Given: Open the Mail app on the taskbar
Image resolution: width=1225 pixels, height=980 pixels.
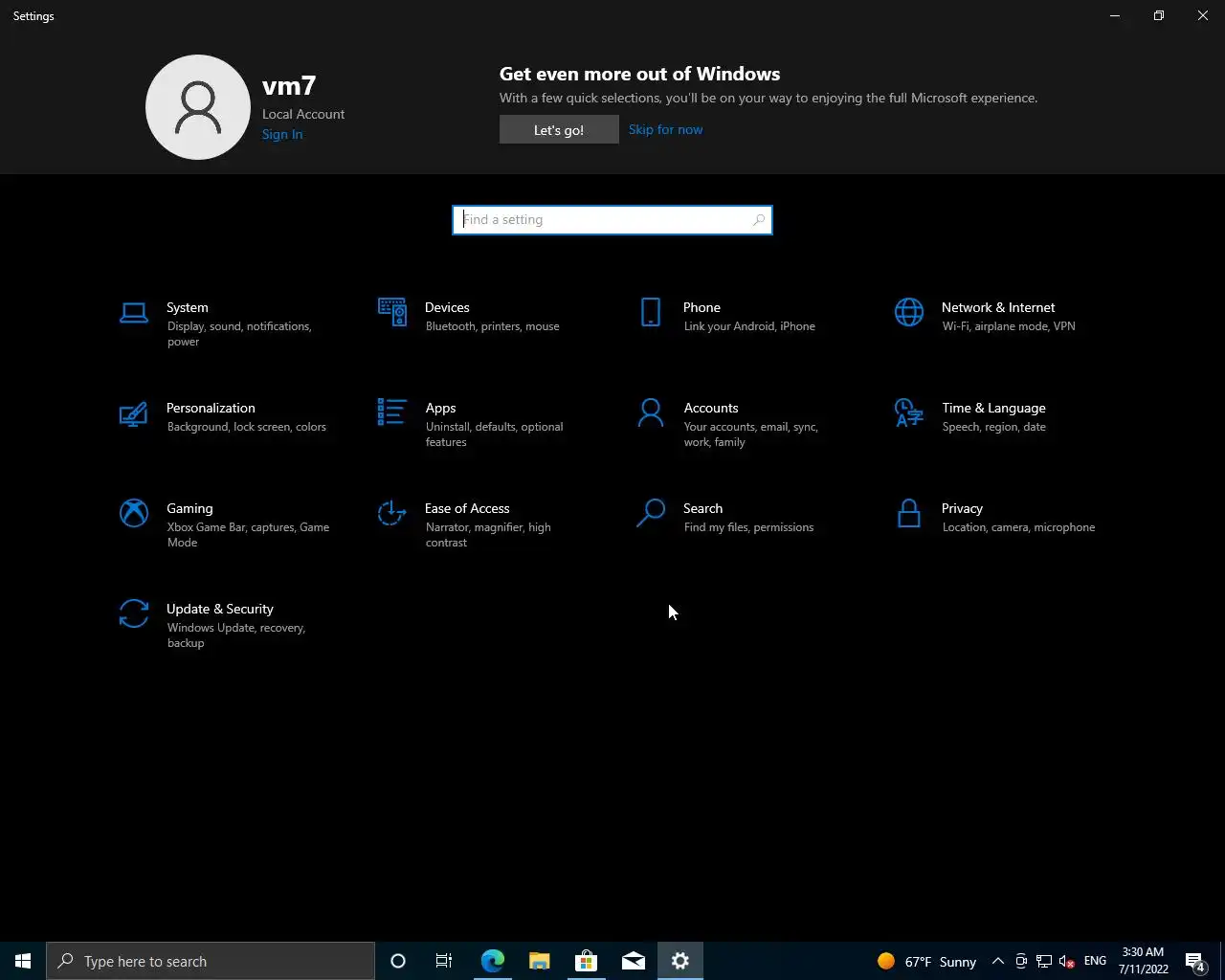Looking at the screenshot, I should tap(633, 961).
